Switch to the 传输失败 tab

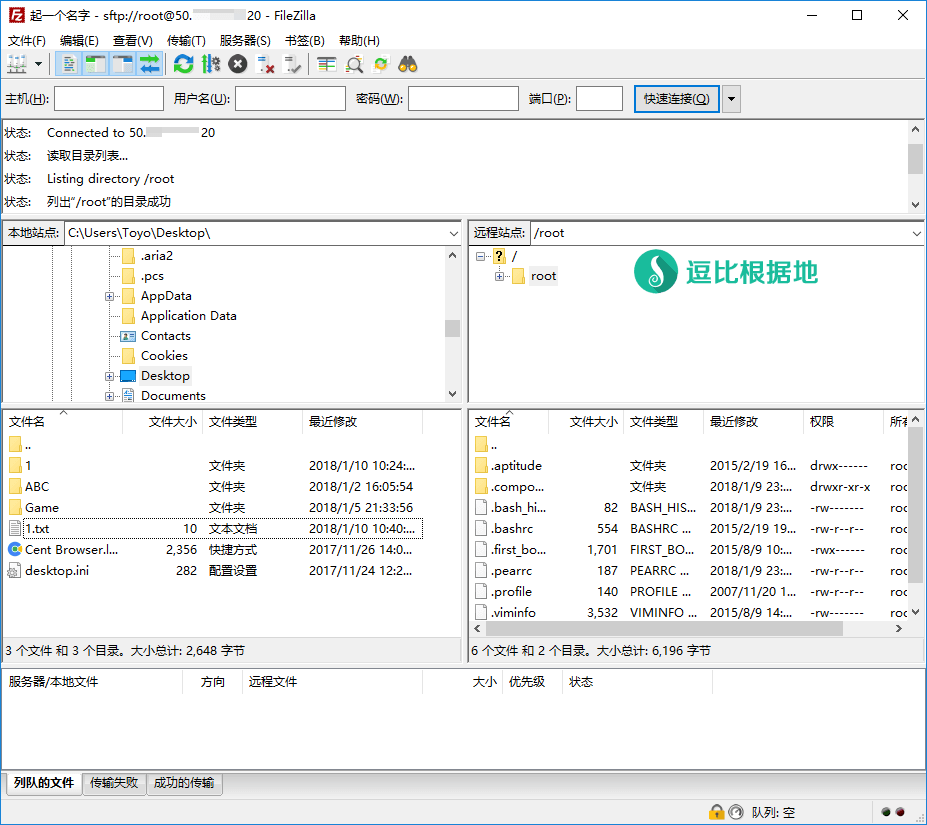point(114,783)
